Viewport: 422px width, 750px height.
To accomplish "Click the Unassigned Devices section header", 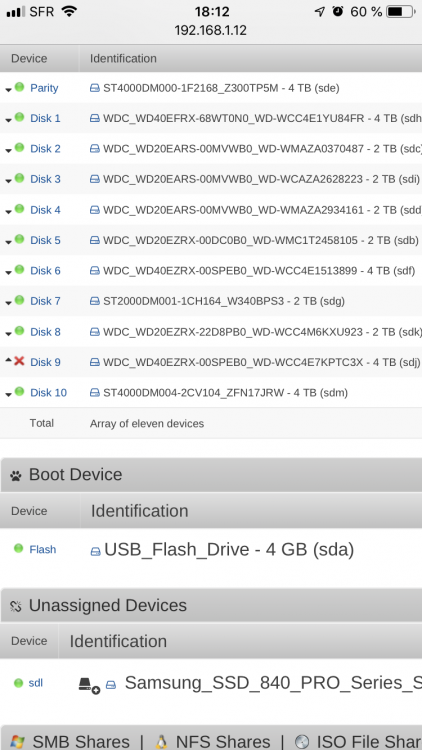I will (211, 605).
